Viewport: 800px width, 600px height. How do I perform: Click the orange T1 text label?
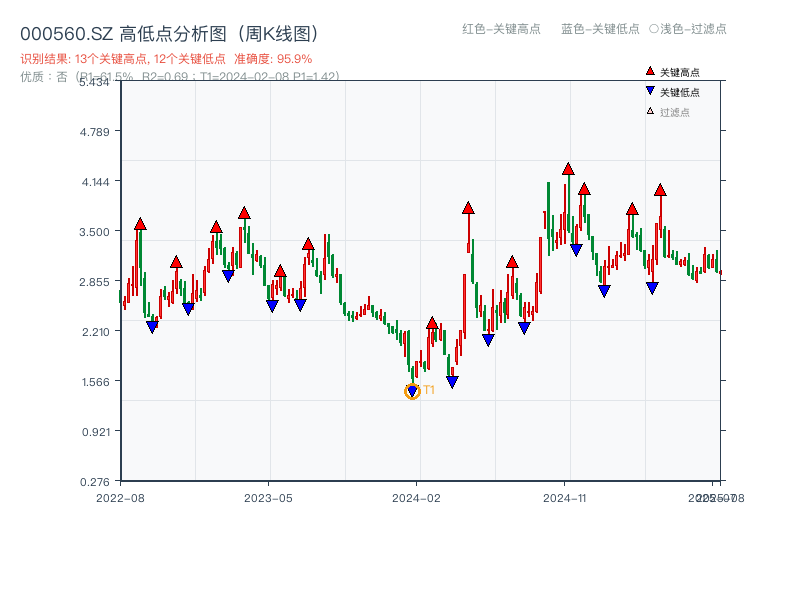429,390
